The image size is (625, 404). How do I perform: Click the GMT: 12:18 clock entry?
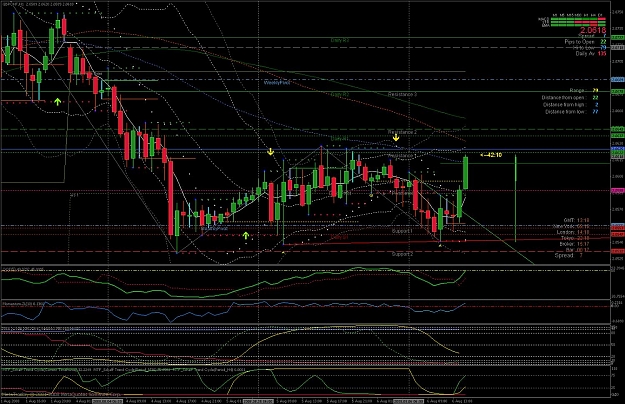point(576,220)
